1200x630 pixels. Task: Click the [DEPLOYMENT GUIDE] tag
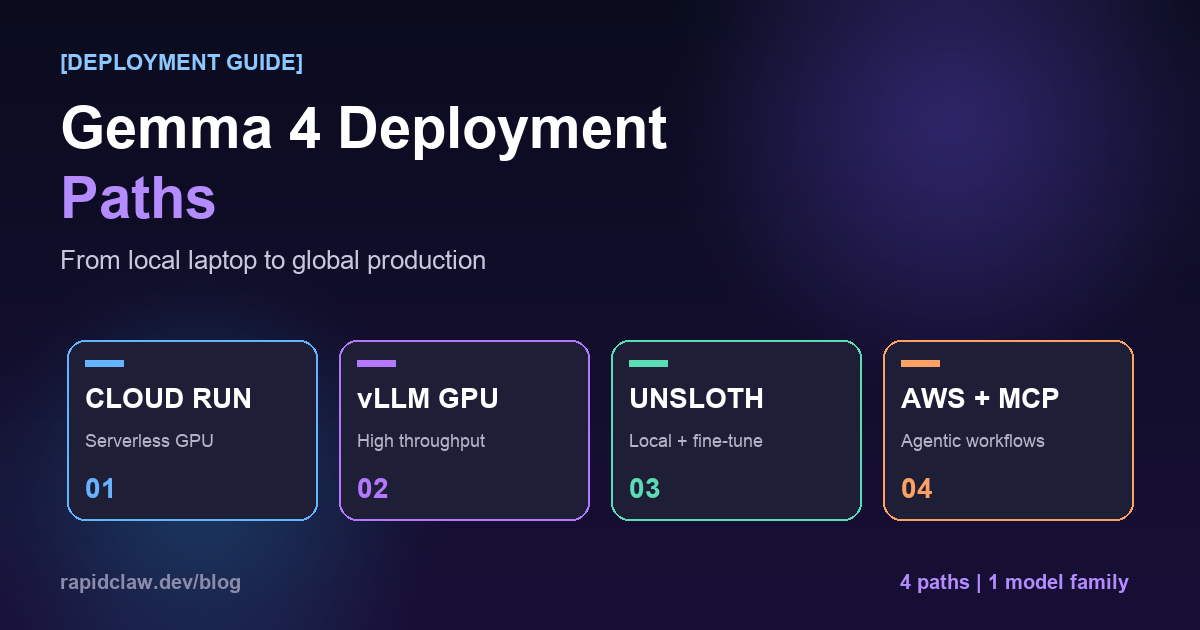point(181,62)
